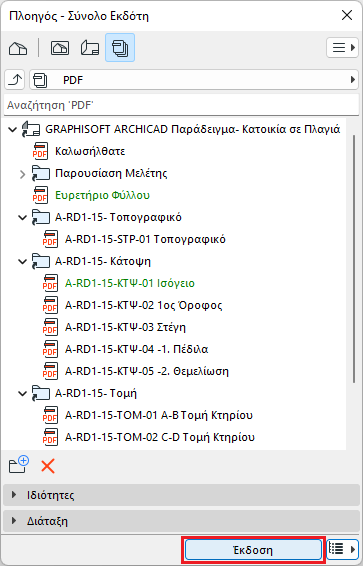Select A-RD1-15-ΚΤΨ-01 Ισόγειο item
Viewport: 363px width, 566px height.
tap(130, 283)
